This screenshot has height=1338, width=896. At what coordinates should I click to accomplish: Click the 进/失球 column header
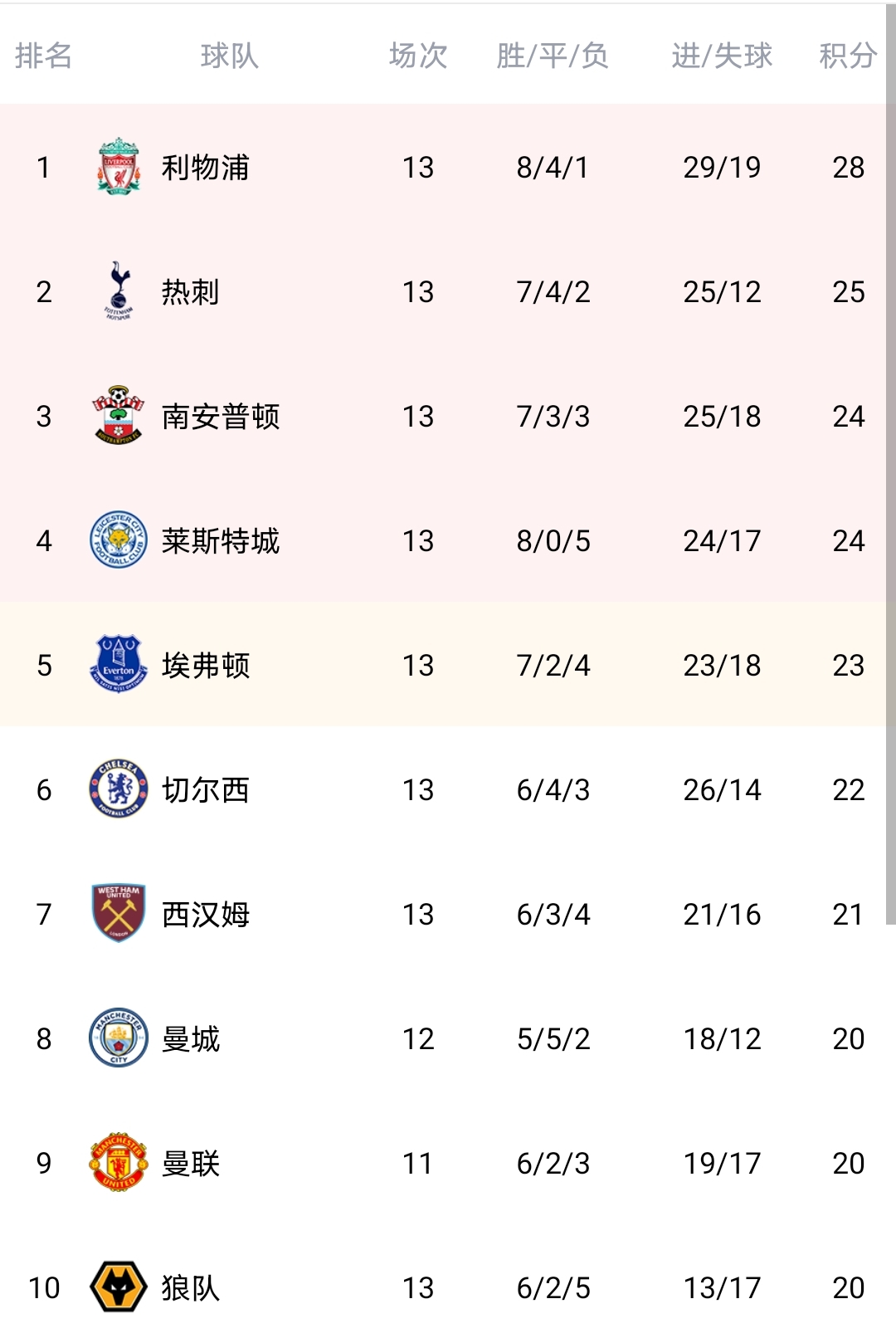coord(722,56)
